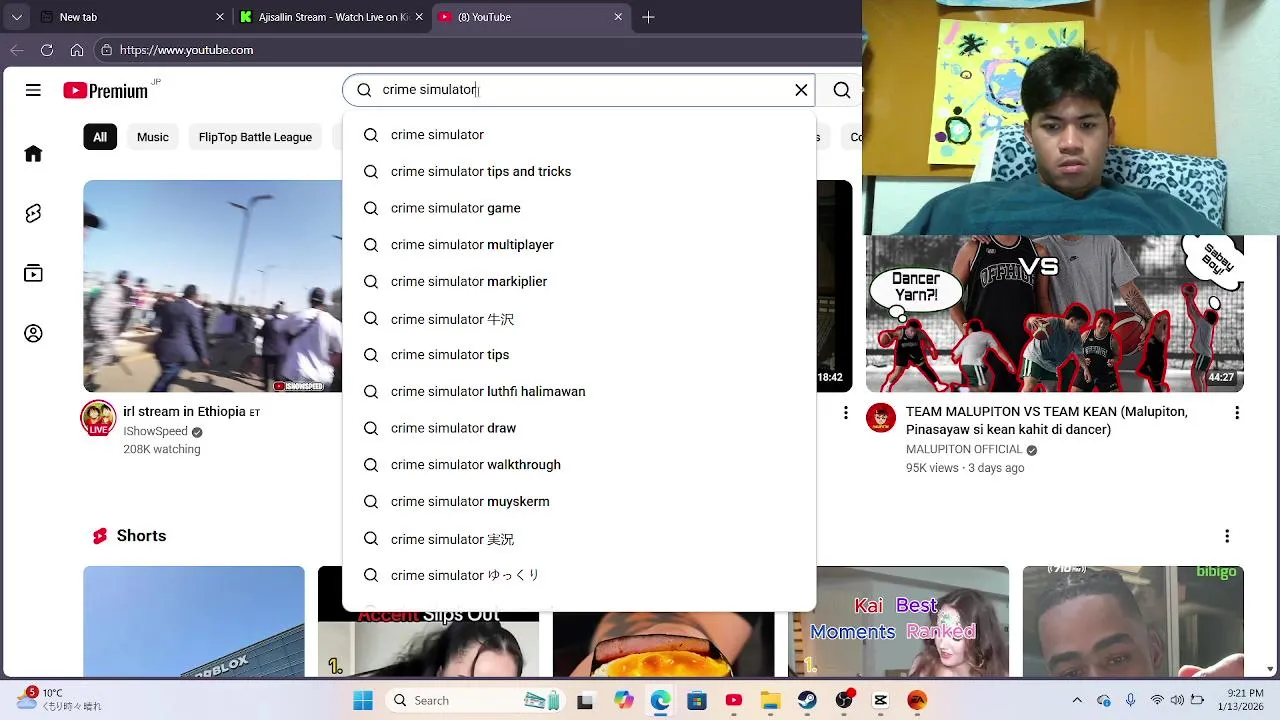Pick 'crime simulator walkthrough' suggestion

coord(579,465)
